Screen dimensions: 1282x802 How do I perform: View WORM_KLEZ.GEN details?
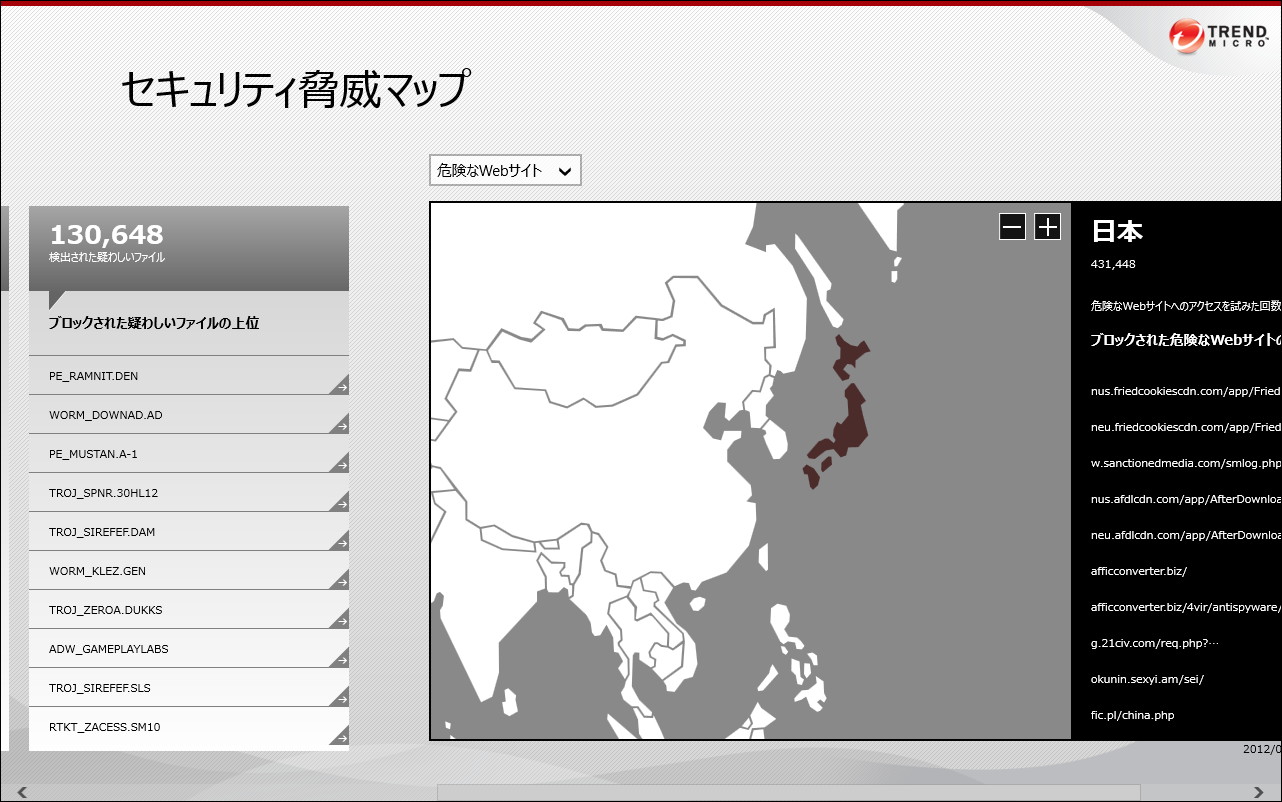189,571
